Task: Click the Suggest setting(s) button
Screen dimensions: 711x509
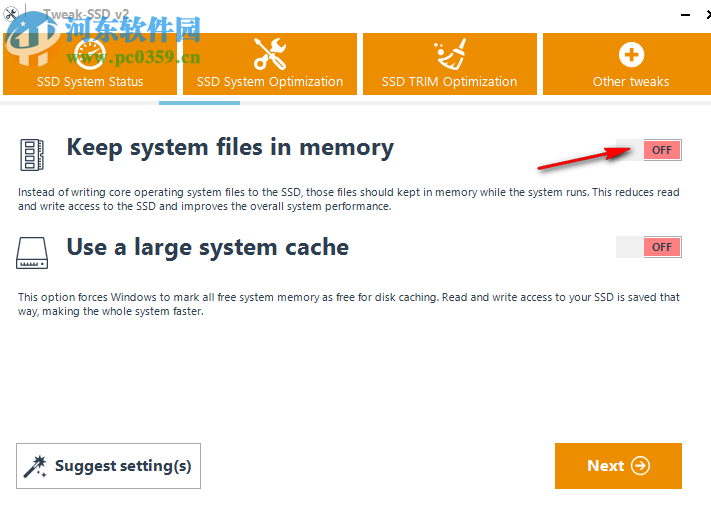Action: [x=108, y=466]
